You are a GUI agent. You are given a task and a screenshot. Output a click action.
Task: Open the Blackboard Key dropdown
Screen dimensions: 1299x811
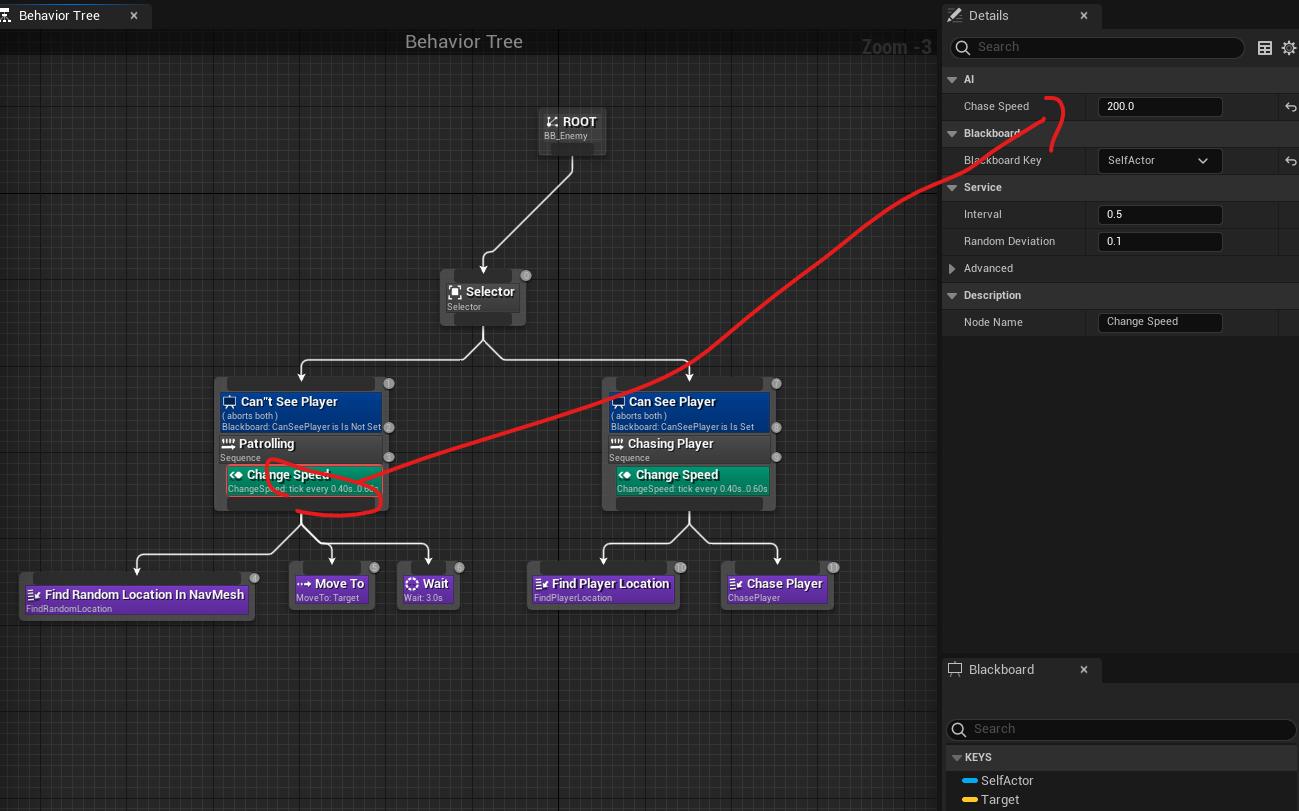1160,160
